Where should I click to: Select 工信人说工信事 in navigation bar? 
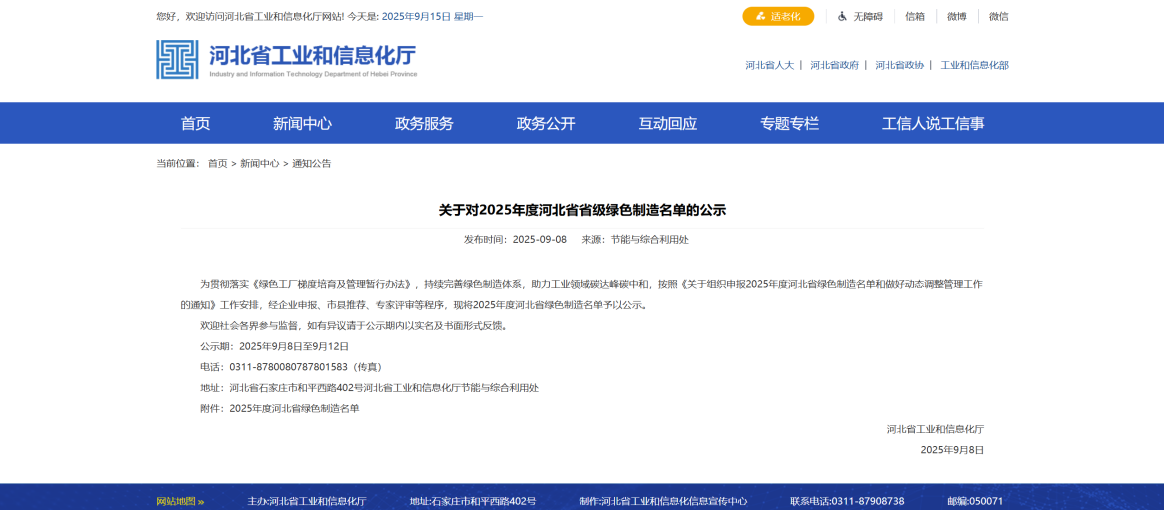[933, 123]
